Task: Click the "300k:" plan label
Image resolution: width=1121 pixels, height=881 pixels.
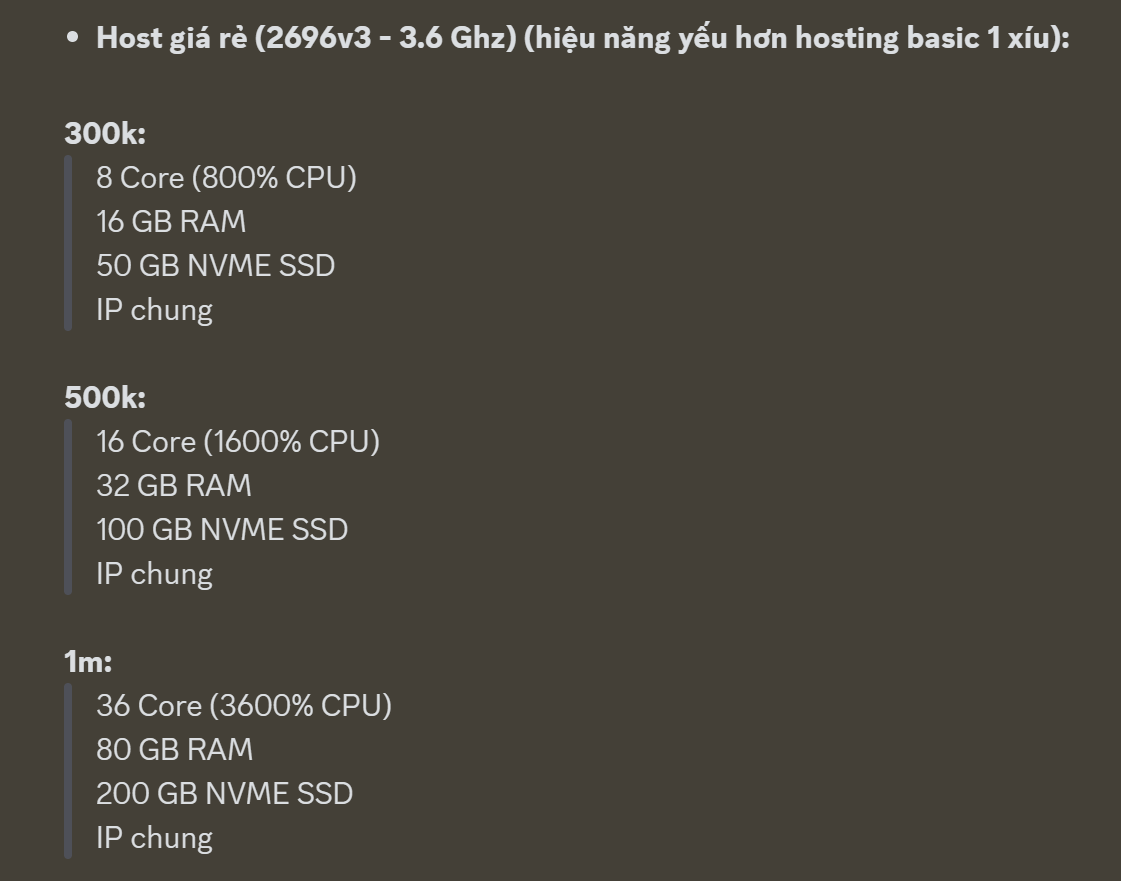Action: point(105,133)
